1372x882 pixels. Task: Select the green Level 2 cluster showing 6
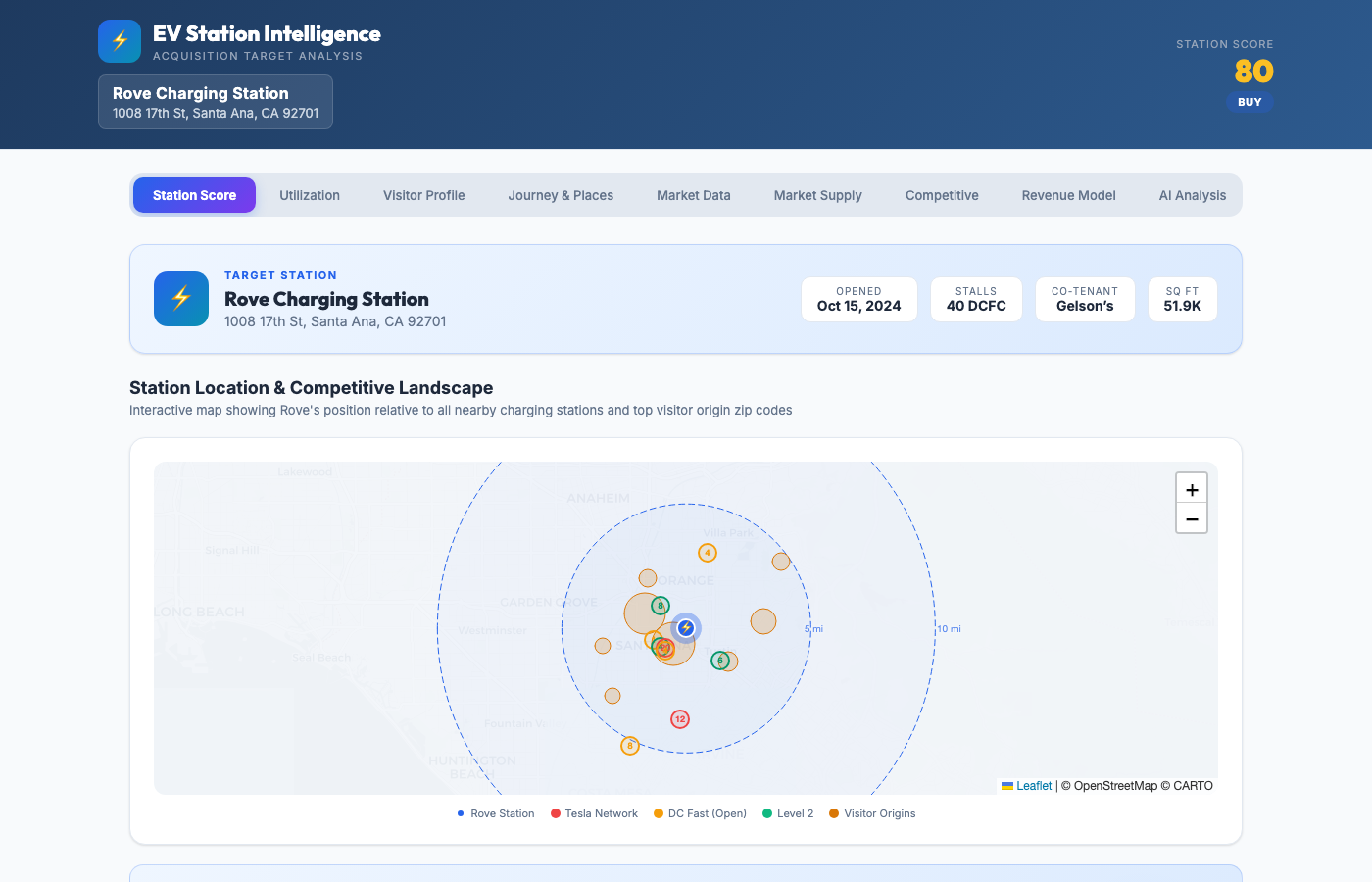point(720,661)
